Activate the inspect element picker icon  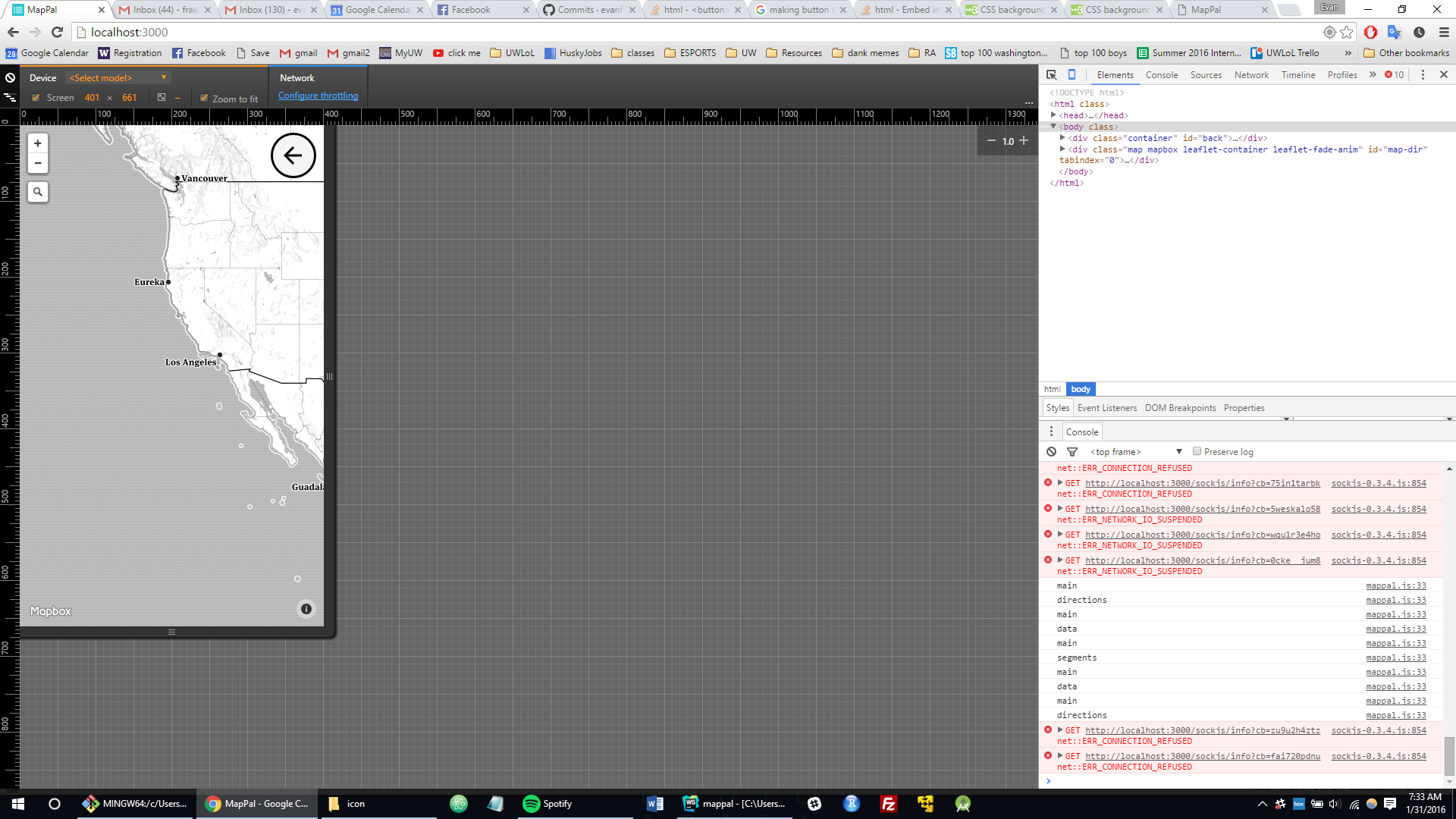tap(1051, 74)
